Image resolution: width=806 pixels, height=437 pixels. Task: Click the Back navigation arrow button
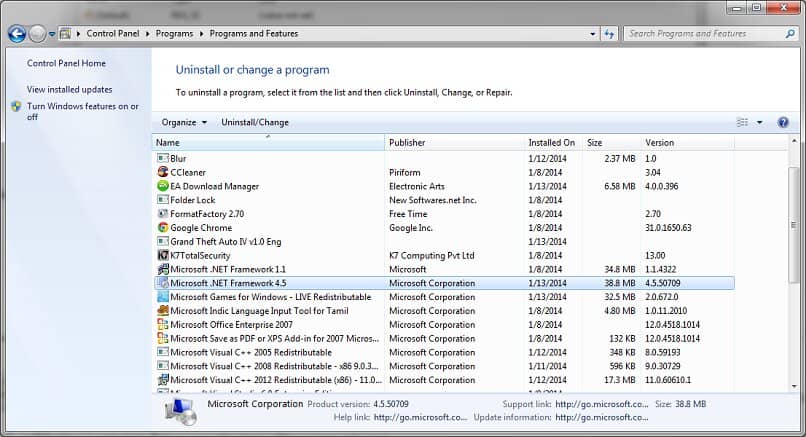coord(17,34)
